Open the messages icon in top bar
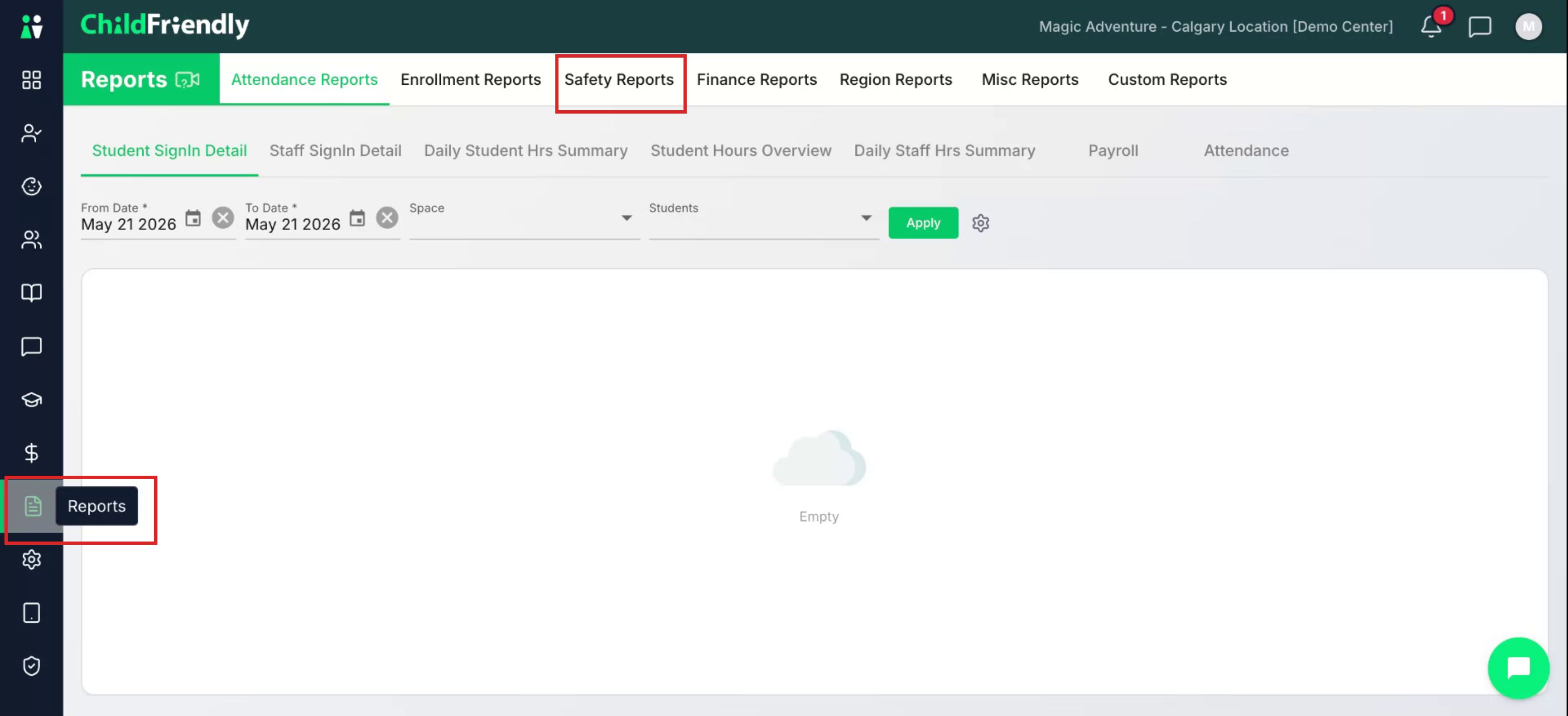The width and height of the screenshot is (1568, 716). tap(1480, 26)
